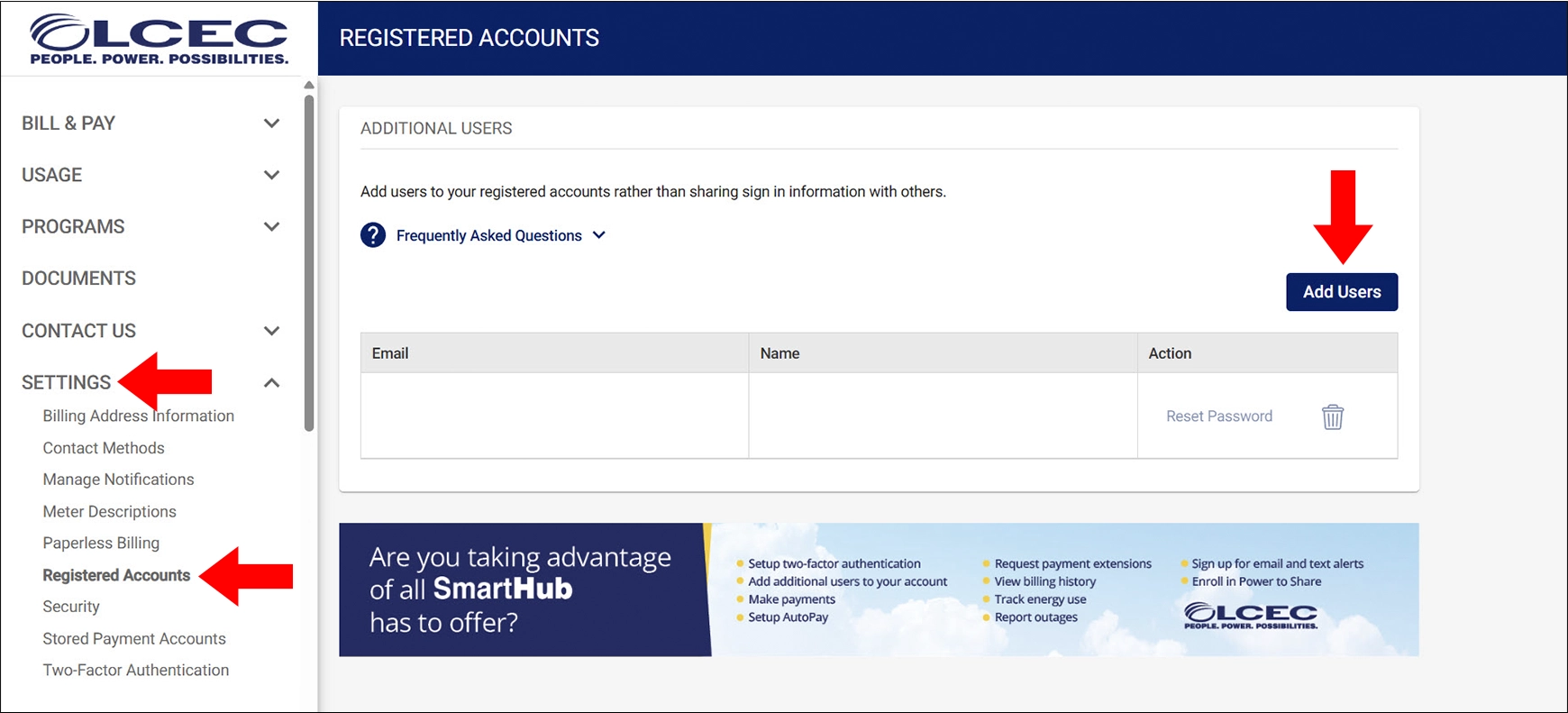Expand the Usage section chevron

(271, 175)
